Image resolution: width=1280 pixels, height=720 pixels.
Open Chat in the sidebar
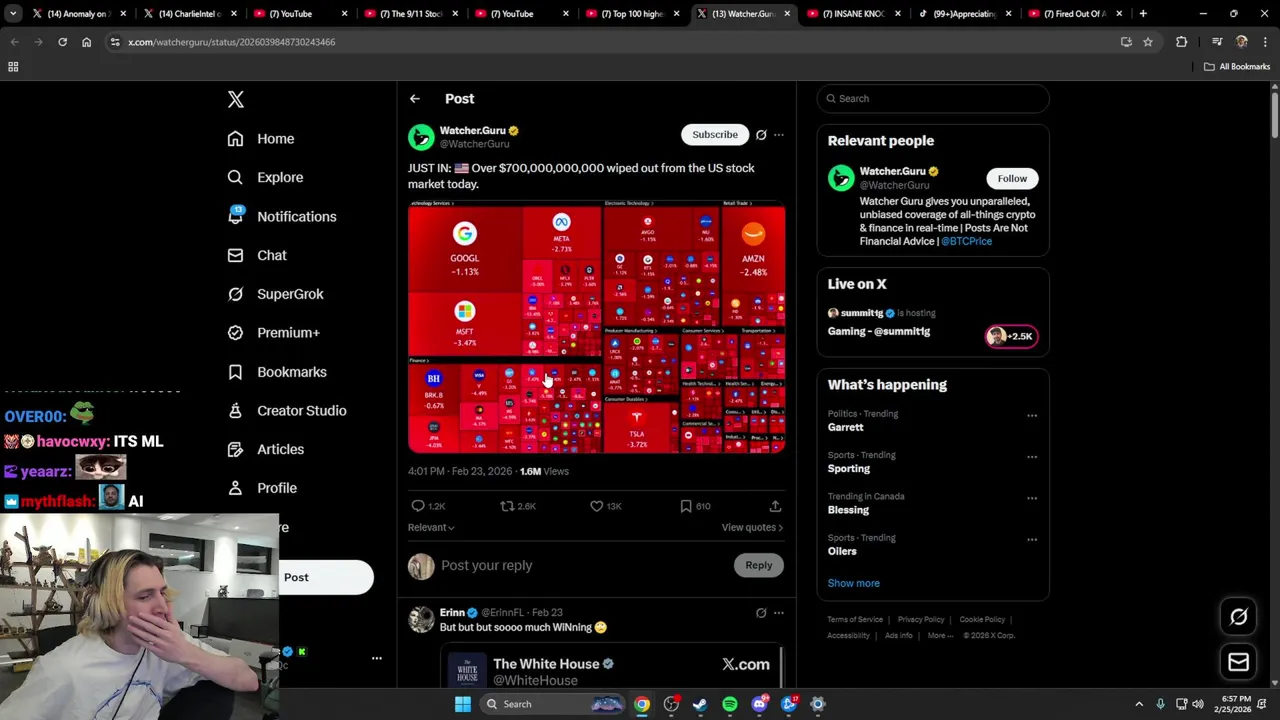(257, 255)
